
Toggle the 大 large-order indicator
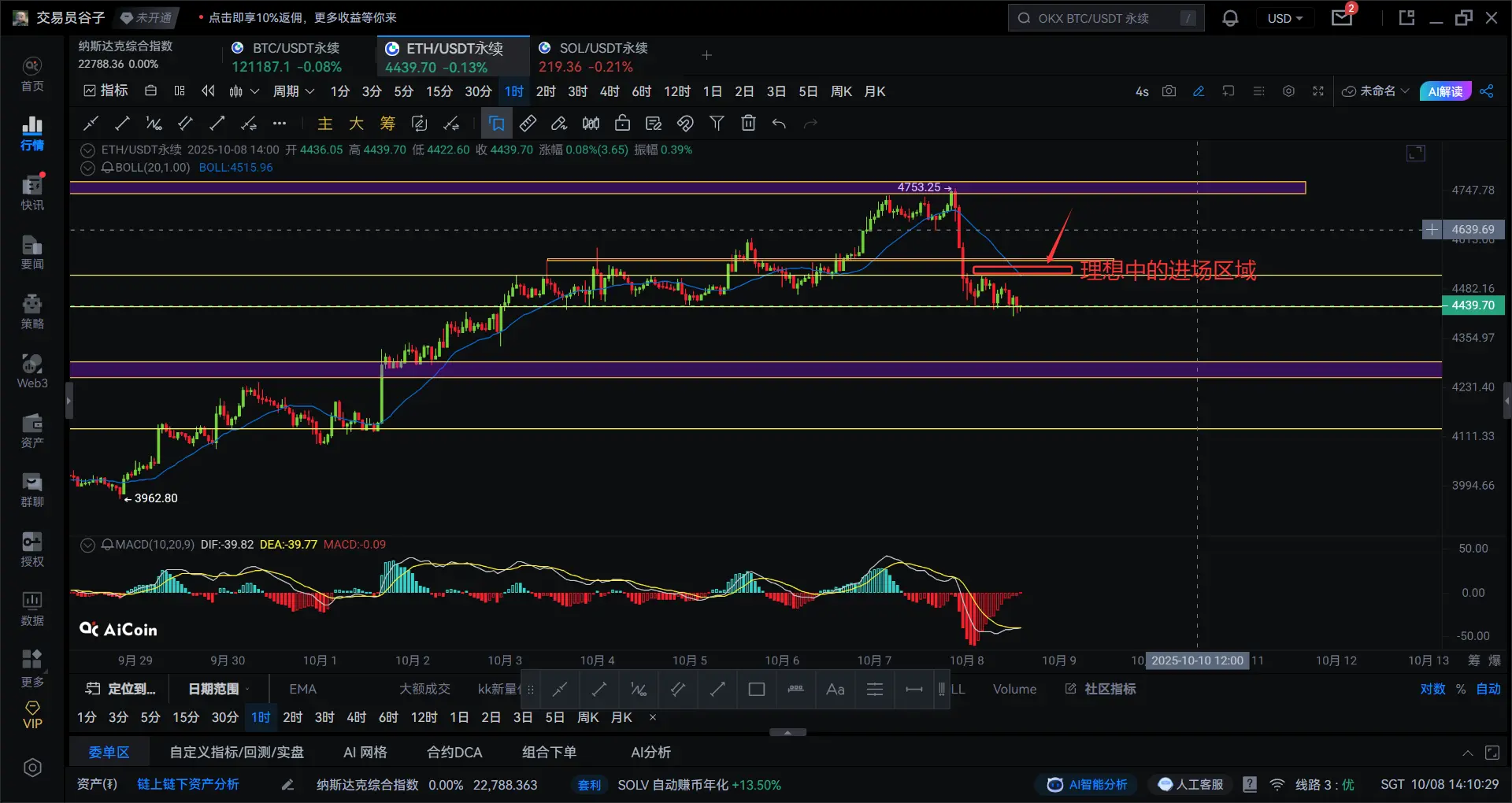(x=356, y=123)
